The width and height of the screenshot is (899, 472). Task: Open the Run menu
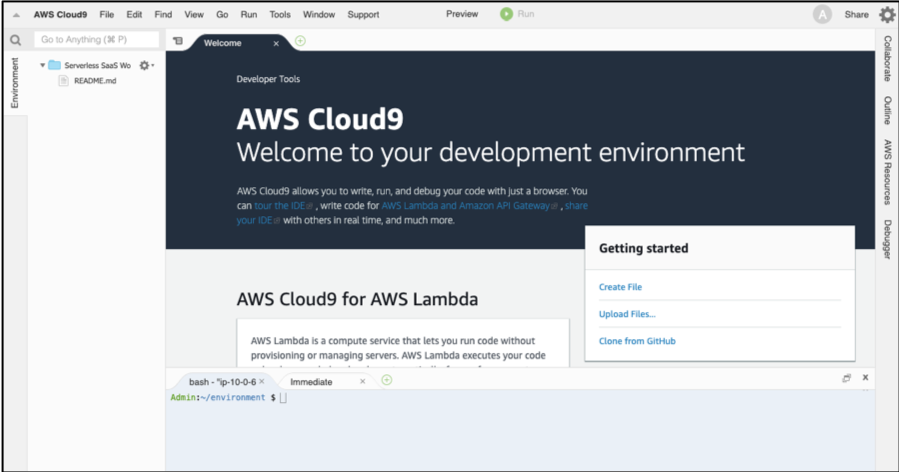(249, 14)
